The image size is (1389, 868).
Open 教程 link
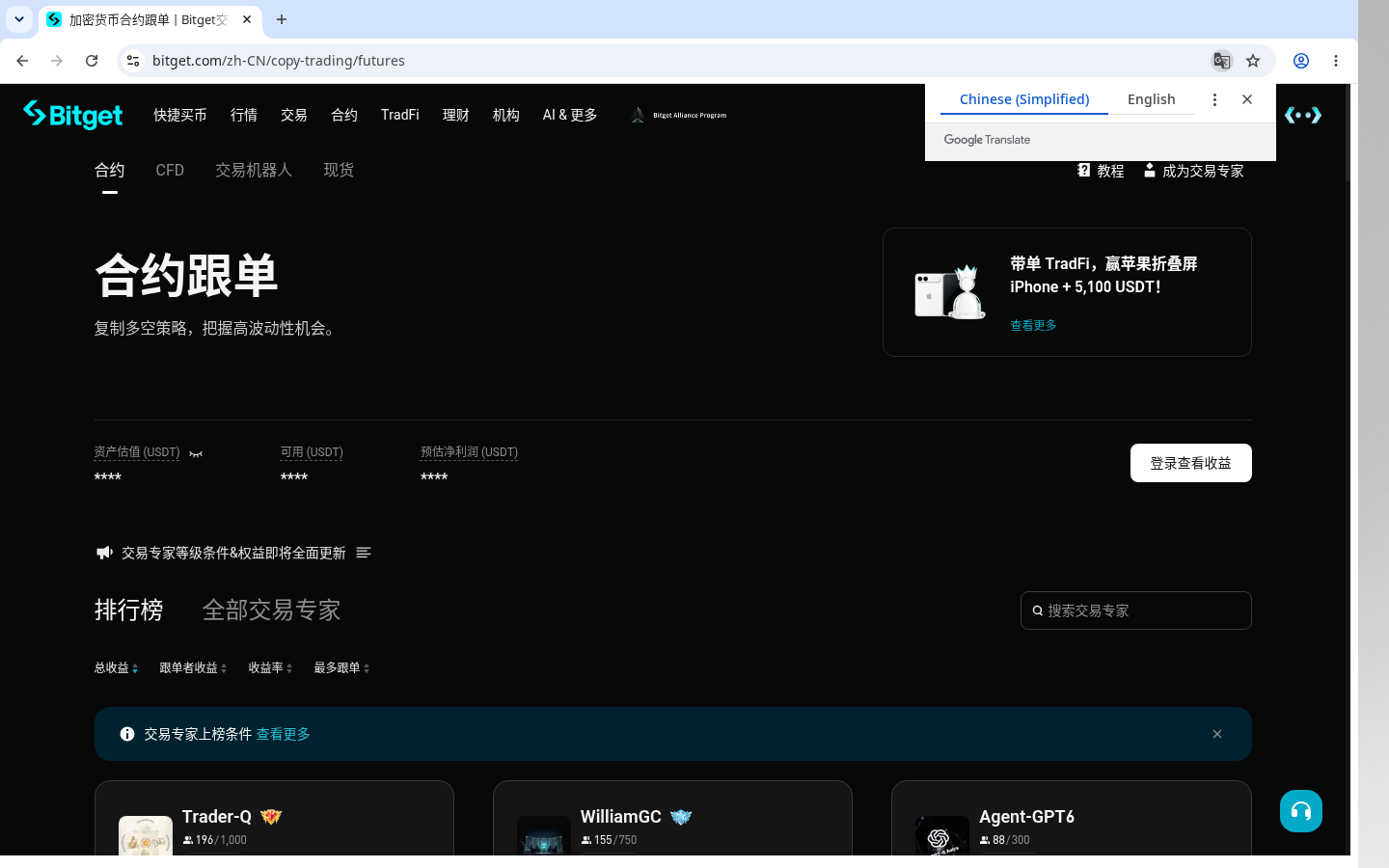[x=1110, y=171]
